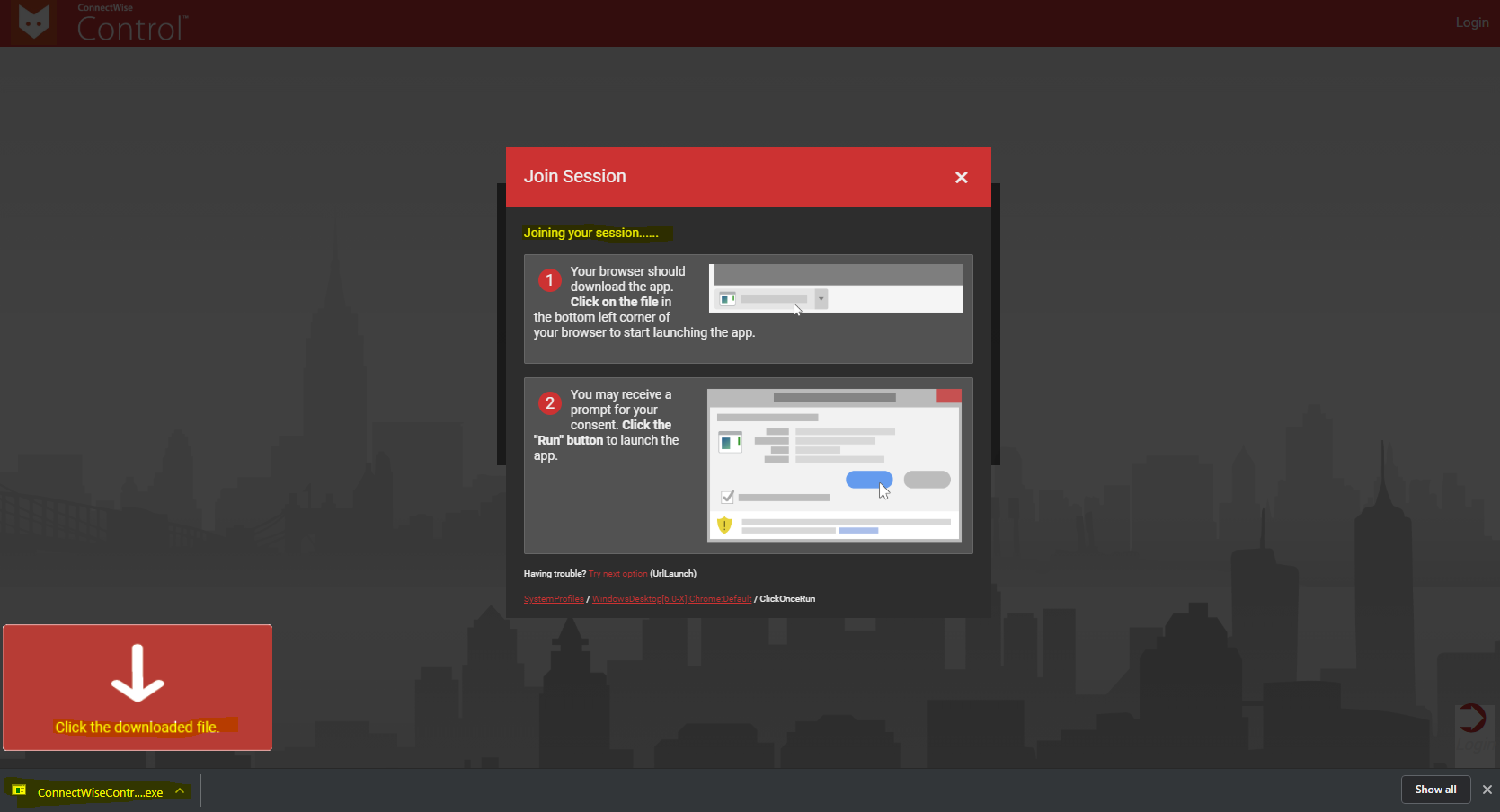The width and height of the screenshot is (1500, 812).
Task: Click the Try next option link
Action: (617, 574)
